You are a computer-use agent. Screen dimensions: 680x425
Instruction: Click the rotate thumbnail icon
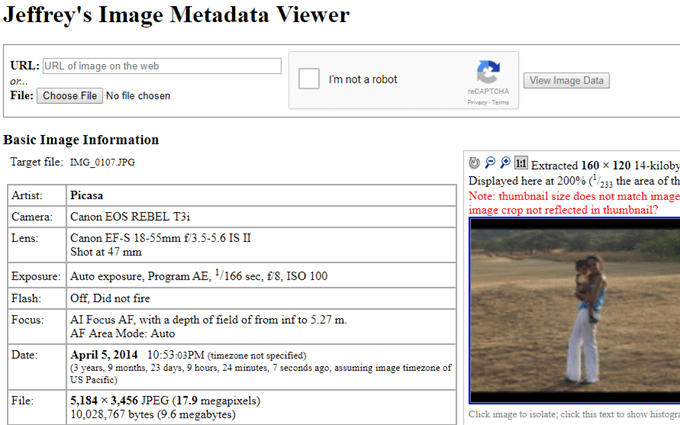[474, 163]
